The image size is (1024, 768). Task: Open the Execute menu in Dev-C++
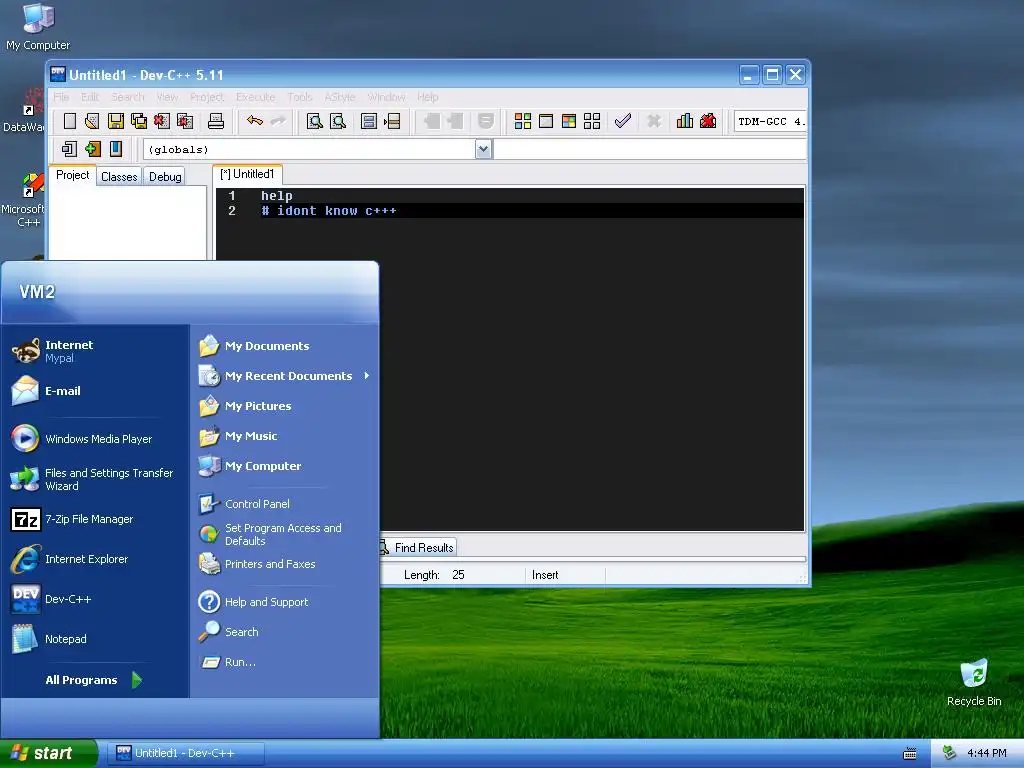coord(255,97)
